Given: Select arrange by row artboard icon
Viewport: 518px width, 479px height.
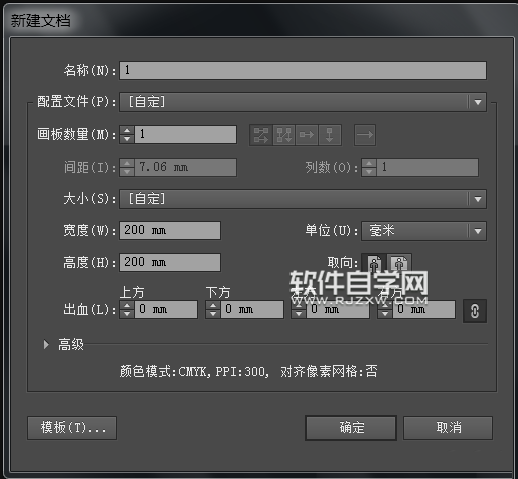Looking at the screenshot, I should [x=307, y=135].
